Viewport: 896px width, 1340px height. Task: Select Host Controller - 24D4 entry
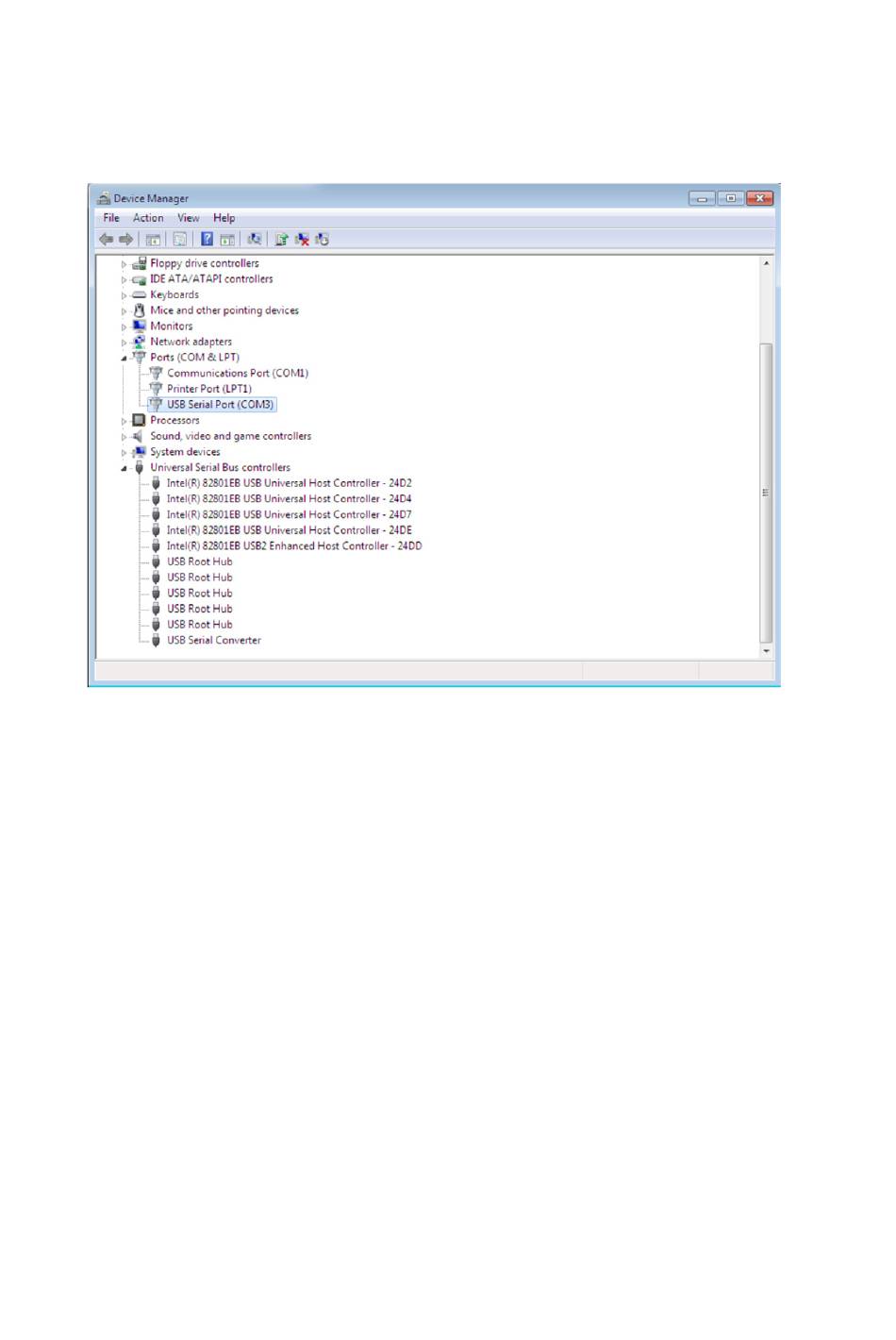click(290, 499)
